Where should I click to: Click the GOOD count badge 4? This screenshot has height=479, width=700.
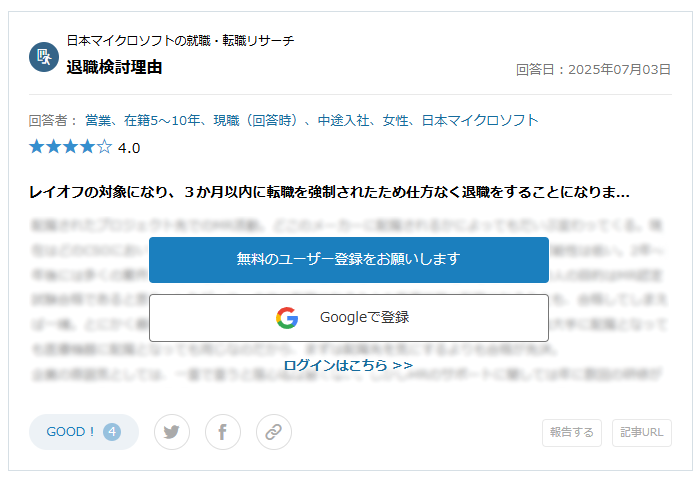(x=112, y=432)
